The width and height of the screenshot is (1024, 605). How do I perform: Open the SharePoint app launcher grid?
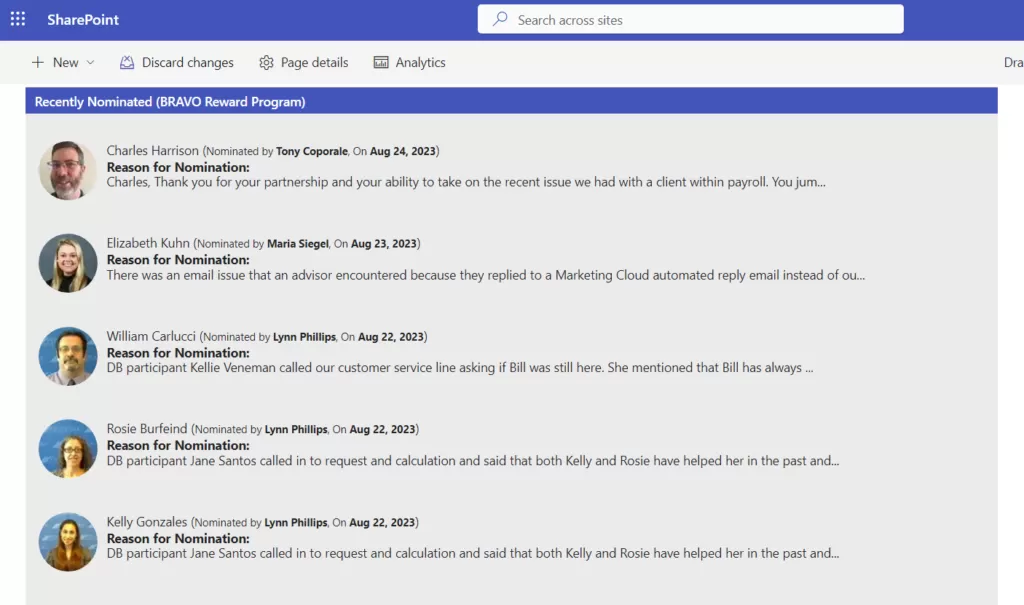coord(18,19)
